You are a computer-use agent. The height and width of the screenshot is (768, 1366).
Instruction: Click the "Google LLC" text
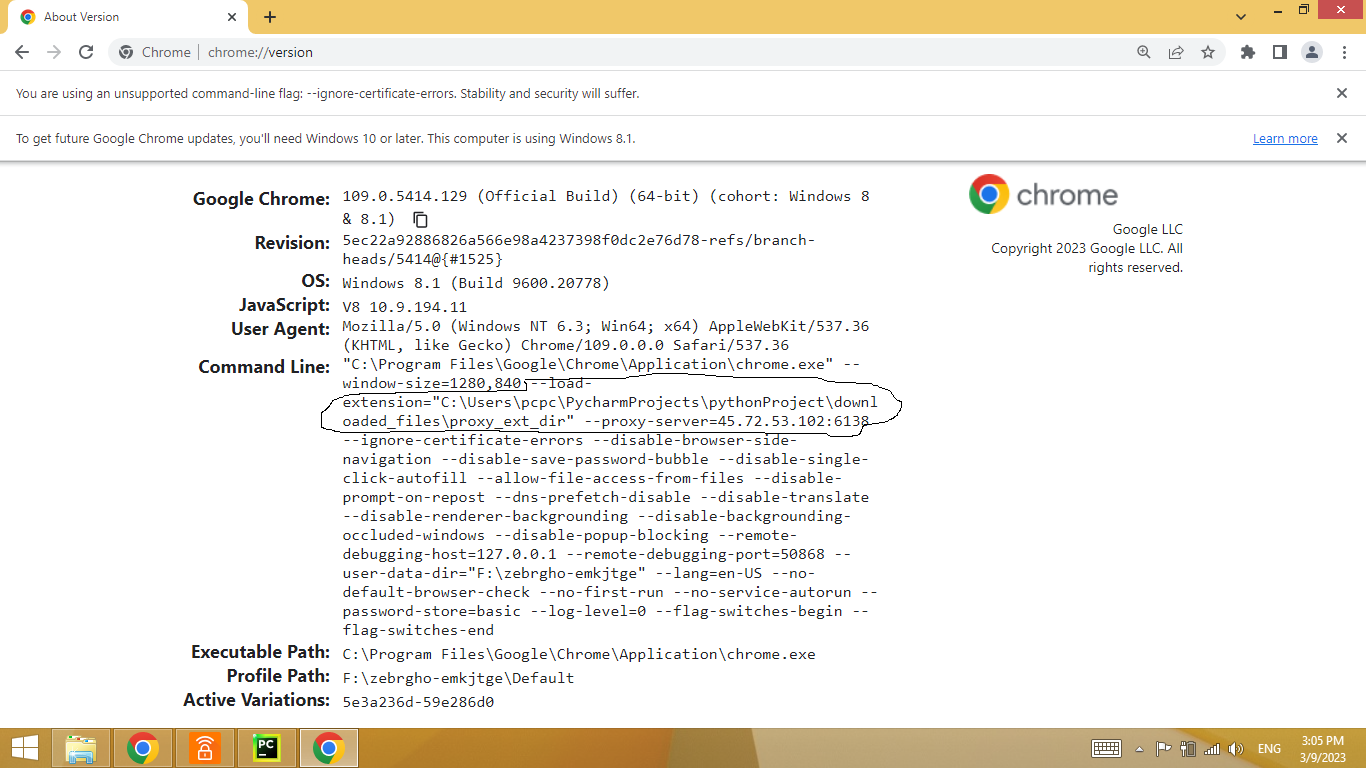tap(1148, 230)
